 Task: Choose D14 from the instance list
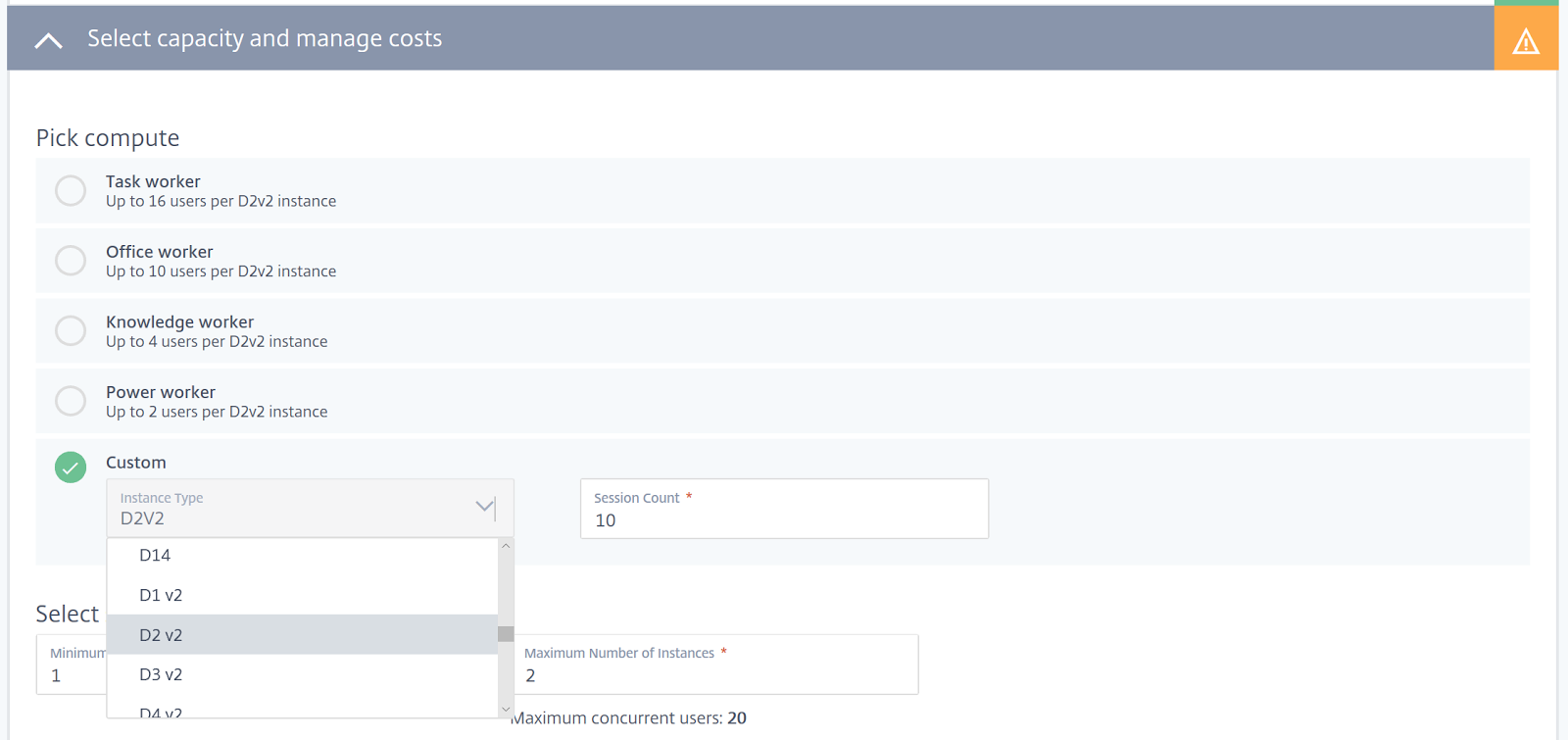click(x=155, y=555)
